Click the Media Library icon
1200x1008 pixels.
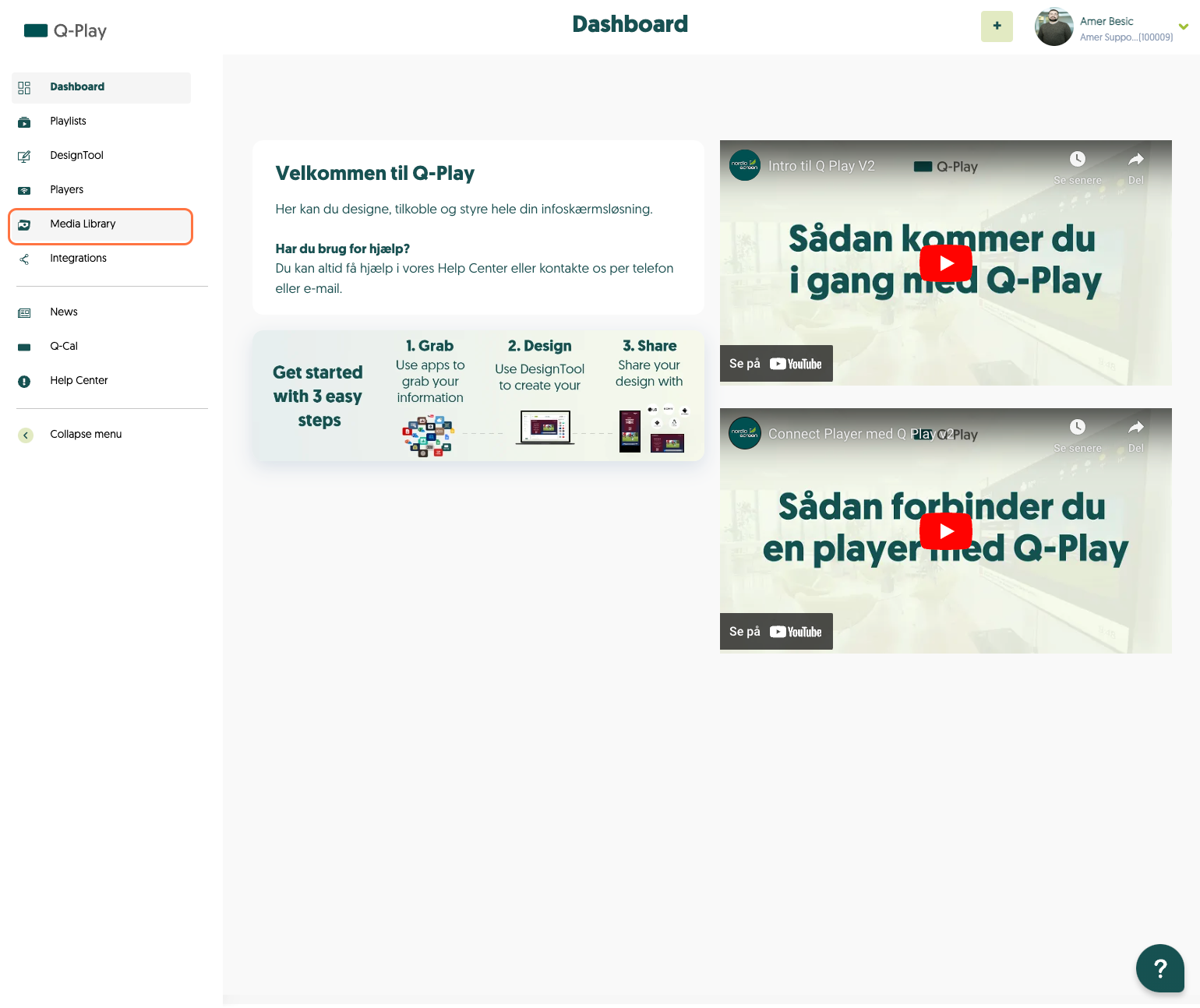click(x=24, y=224)
